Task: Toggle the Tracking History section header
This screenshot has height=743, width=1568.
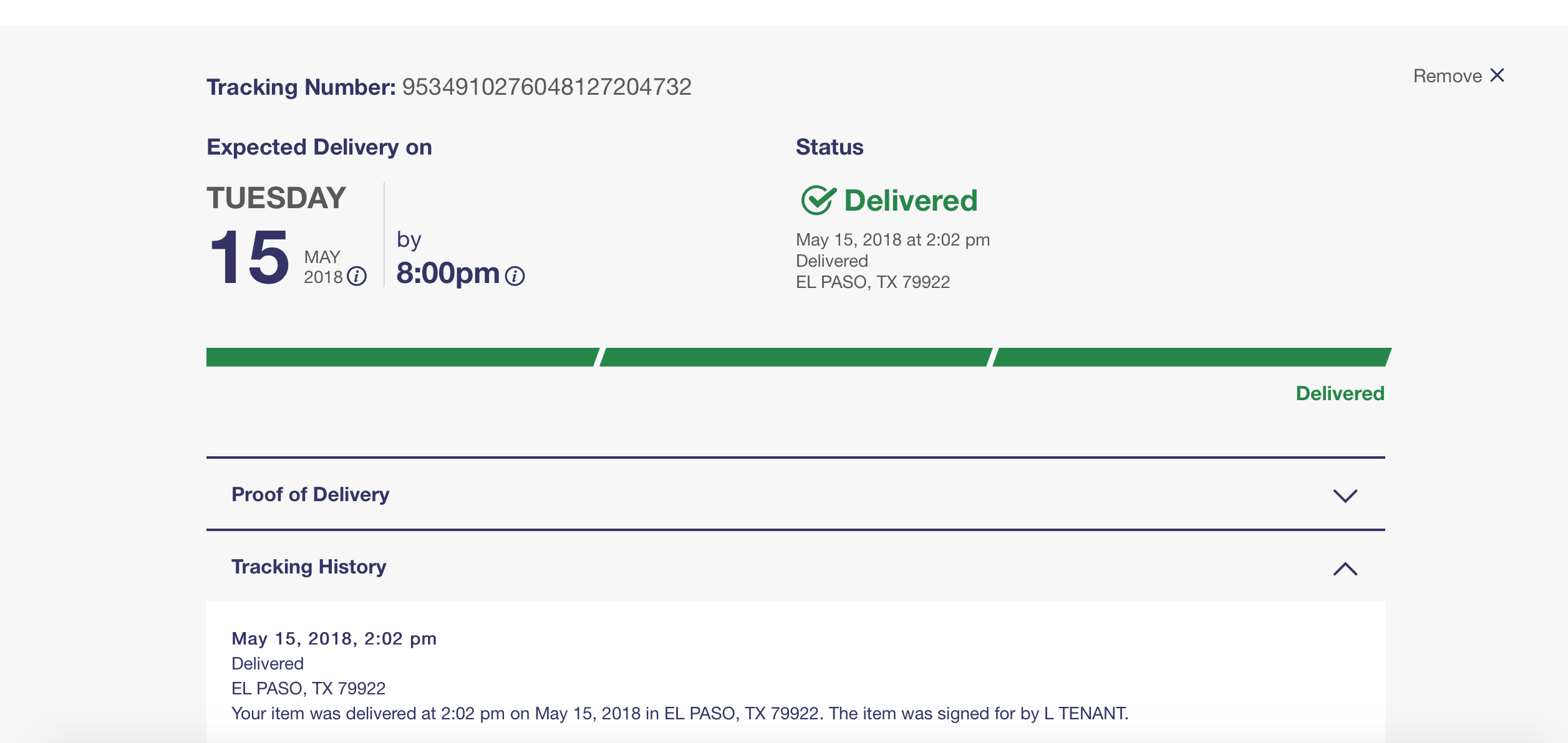Action: (x=795, y=567)
